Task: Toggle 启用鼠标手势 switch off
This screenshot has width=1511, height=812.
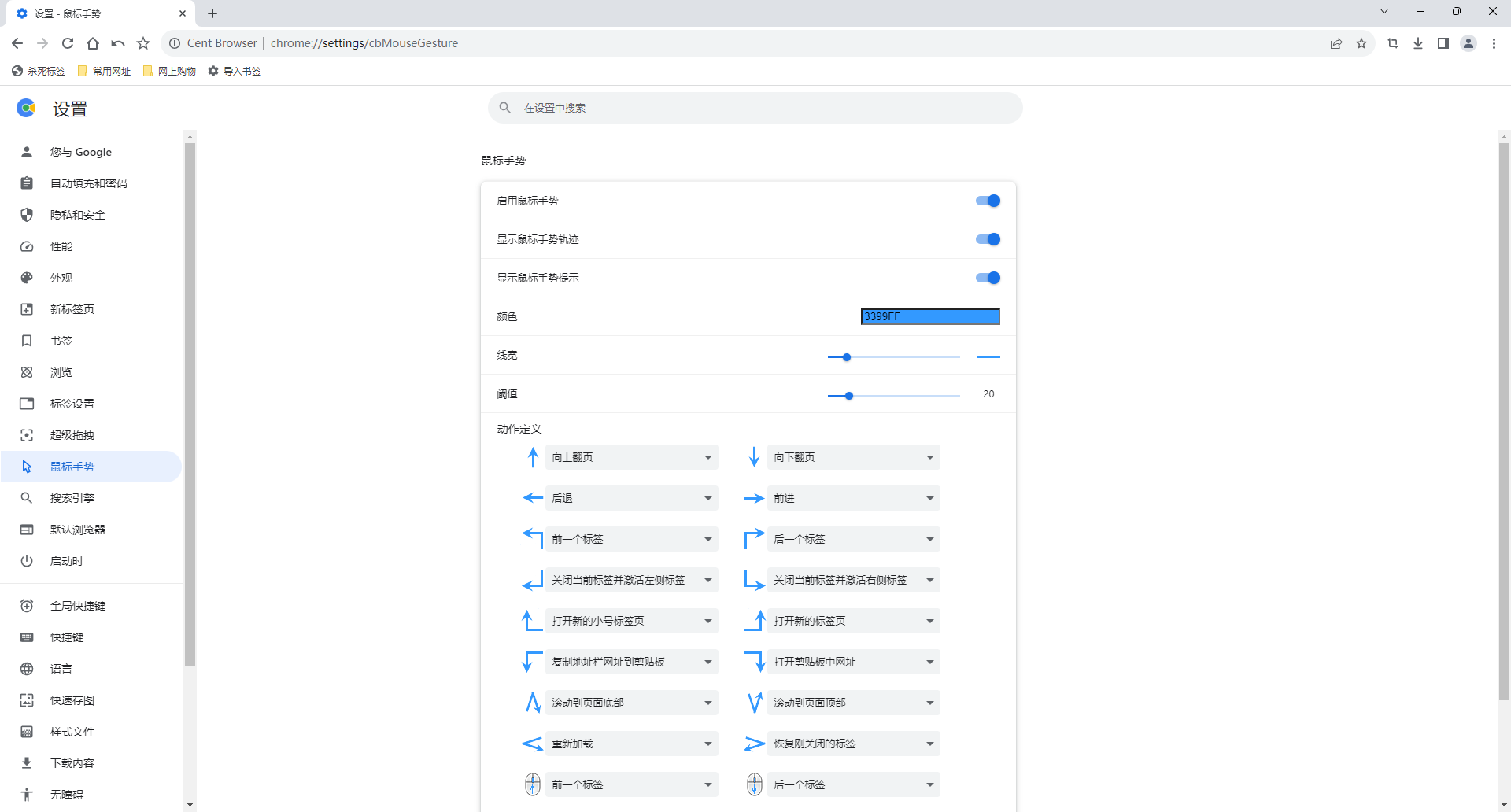Action: point(988,201)
